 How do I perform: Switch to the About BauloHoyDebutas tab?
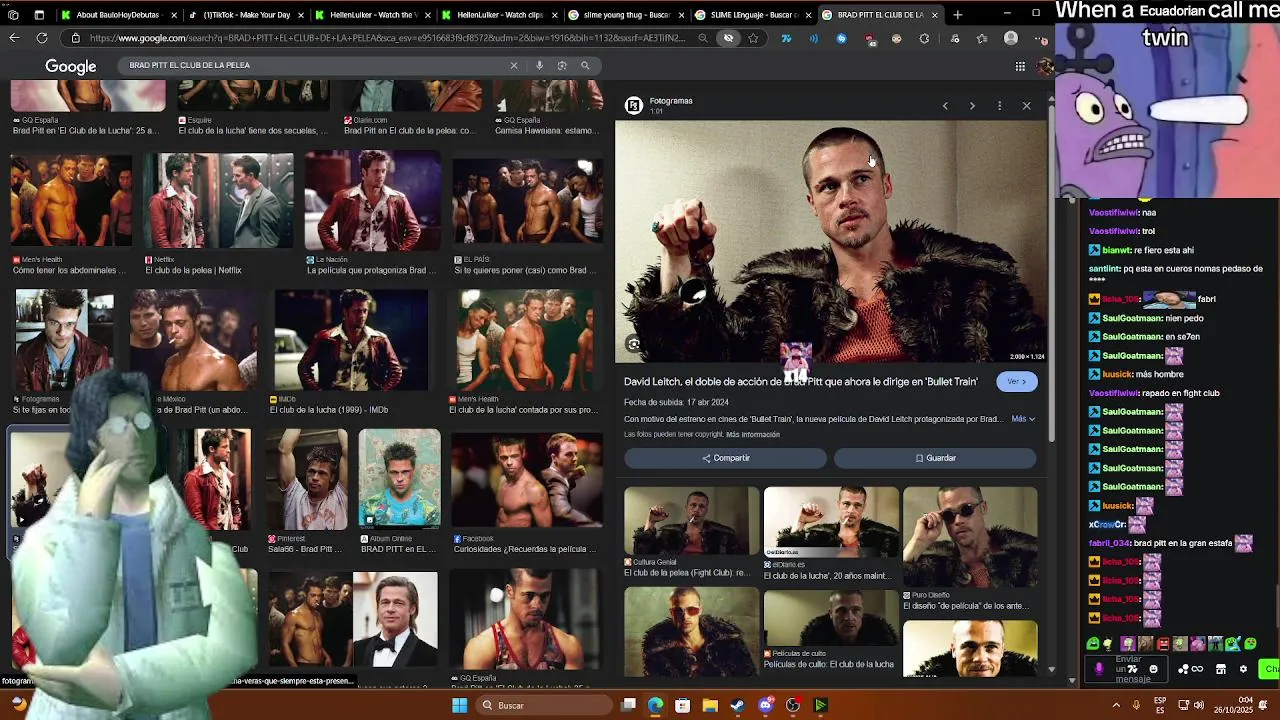118,15
